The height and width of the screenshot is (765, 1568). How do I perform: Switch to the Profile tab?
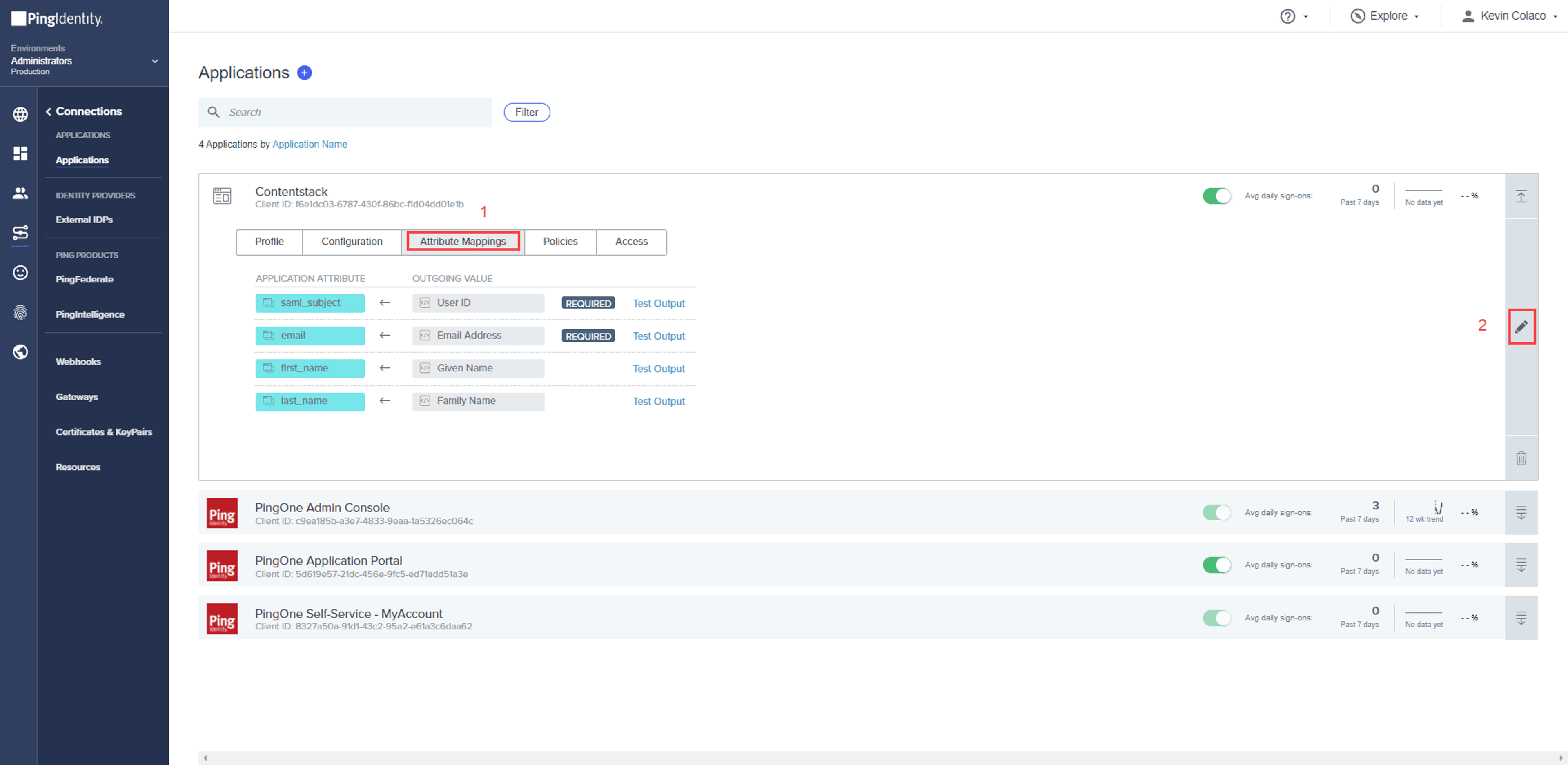(x=269, y=242)
